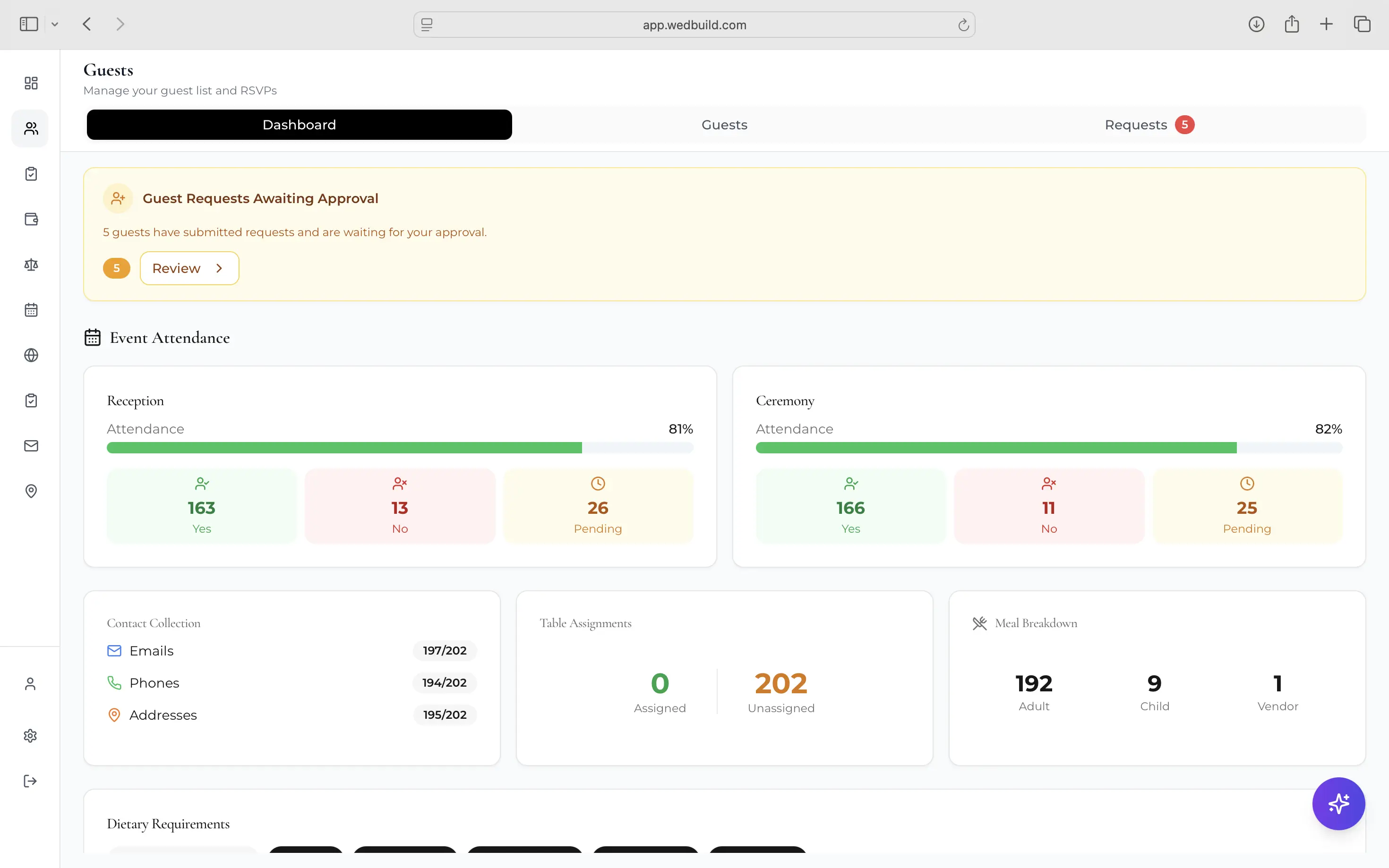Click the Emails envelope icon

(114, 651)
